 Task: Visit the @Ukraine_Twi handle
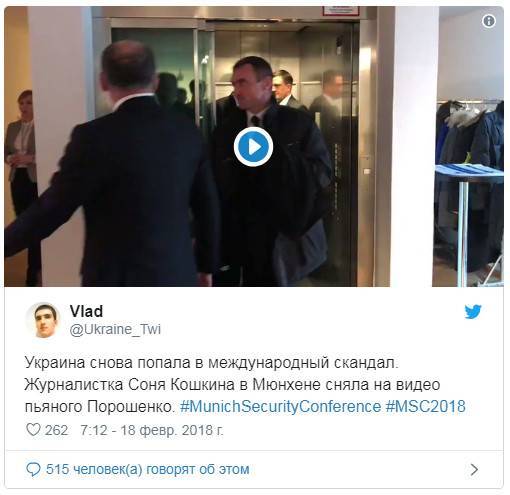[x=115, y=329]
